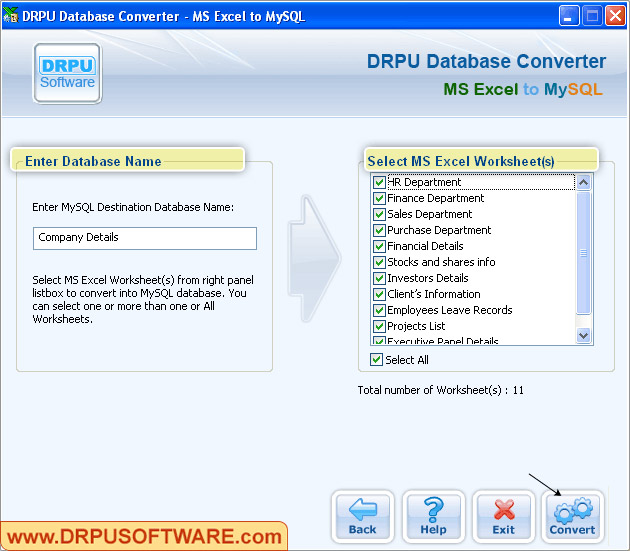Viewport: 630px width, 551px height.
Task: Click the worksheet list scroll down arrow
Action: 583,335
